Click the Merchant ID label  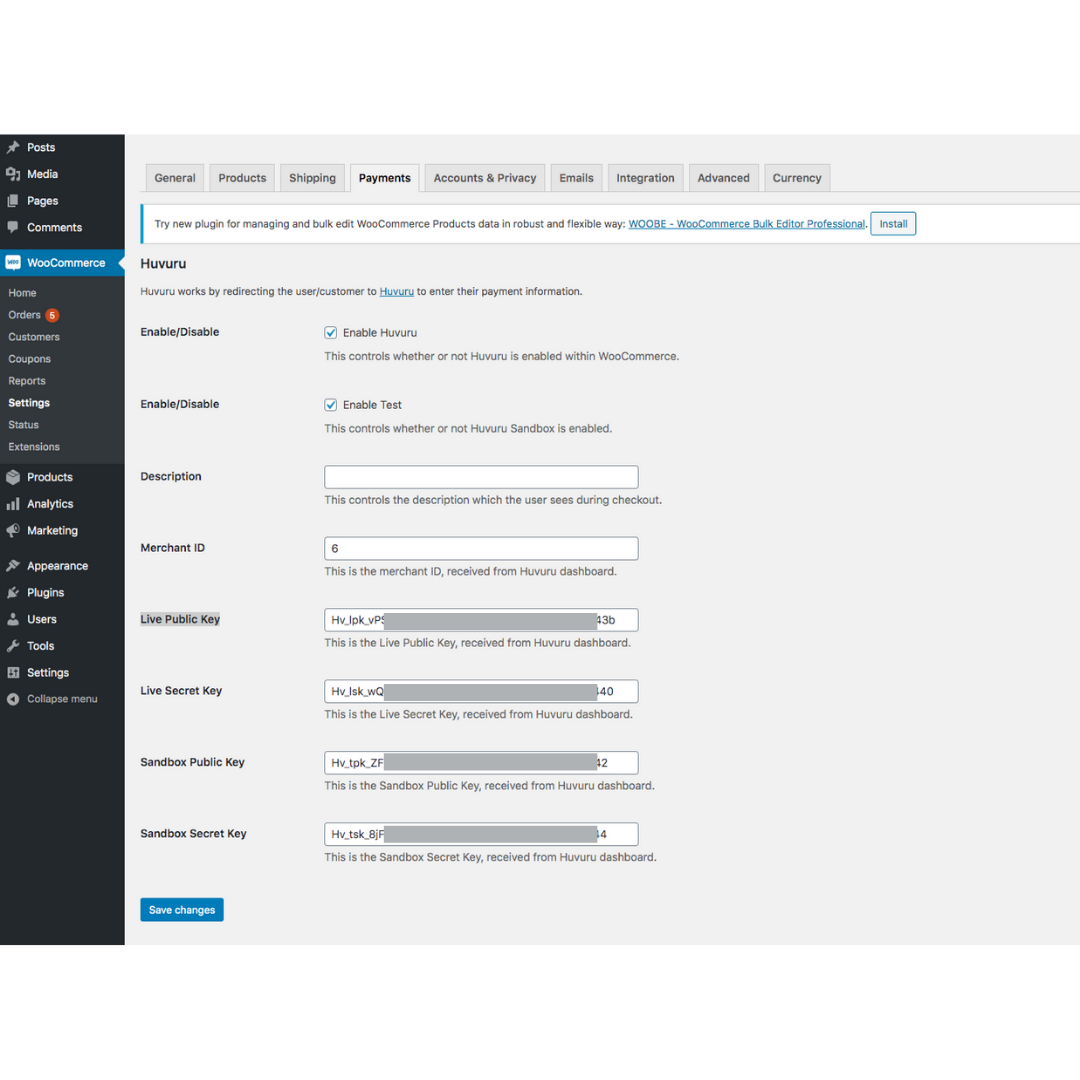pyautogui.click(x=172, y=548)
